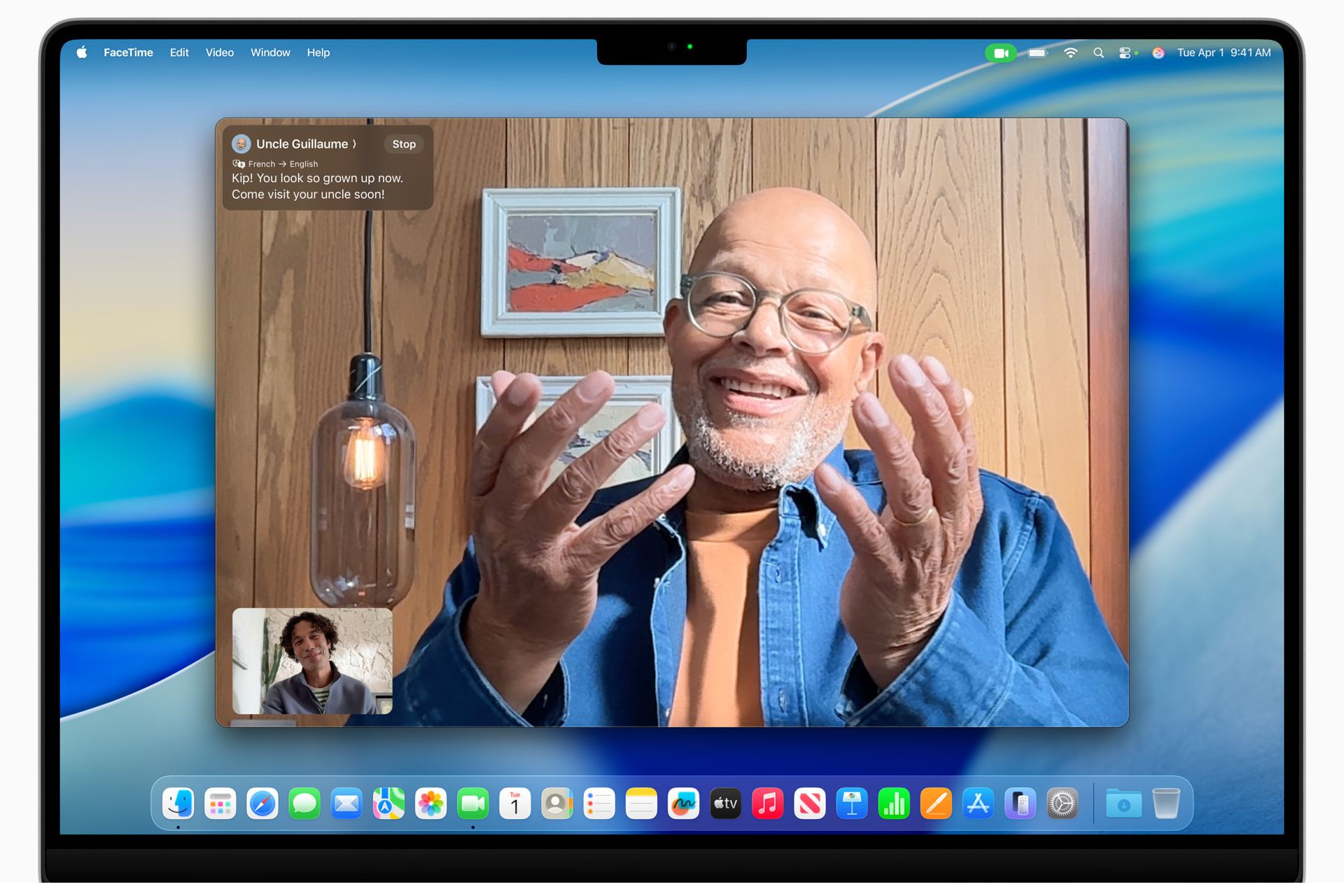Open the Downloads folder stack
The image size is (1344, 896).
click(x=1123, y=804)
